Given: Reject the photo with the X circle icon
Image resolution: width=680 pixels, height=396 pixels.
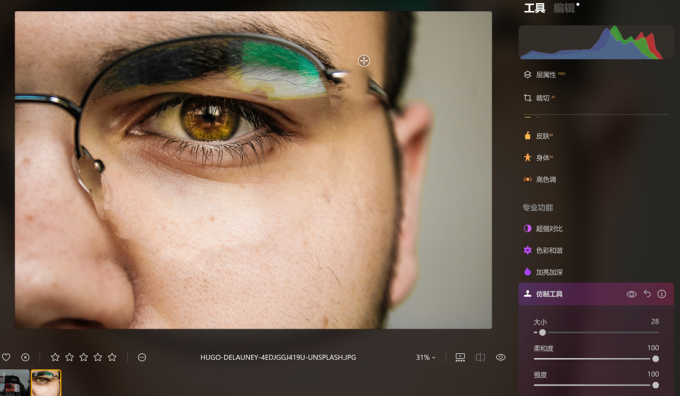Looking at the screenshot, I should pos(25,357).
